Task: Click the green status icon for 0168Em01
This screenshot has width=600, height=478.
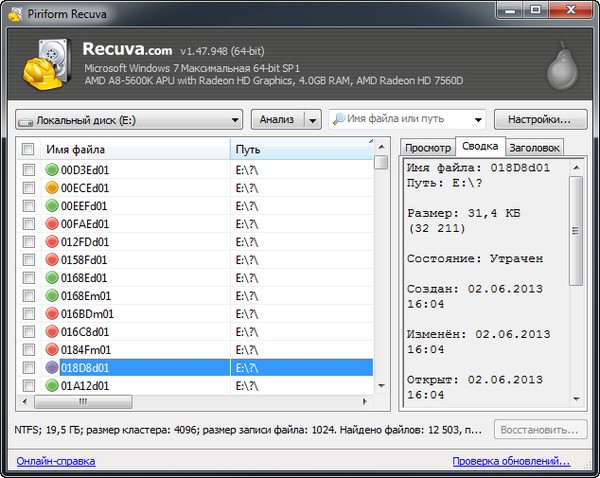Action: 52,296
